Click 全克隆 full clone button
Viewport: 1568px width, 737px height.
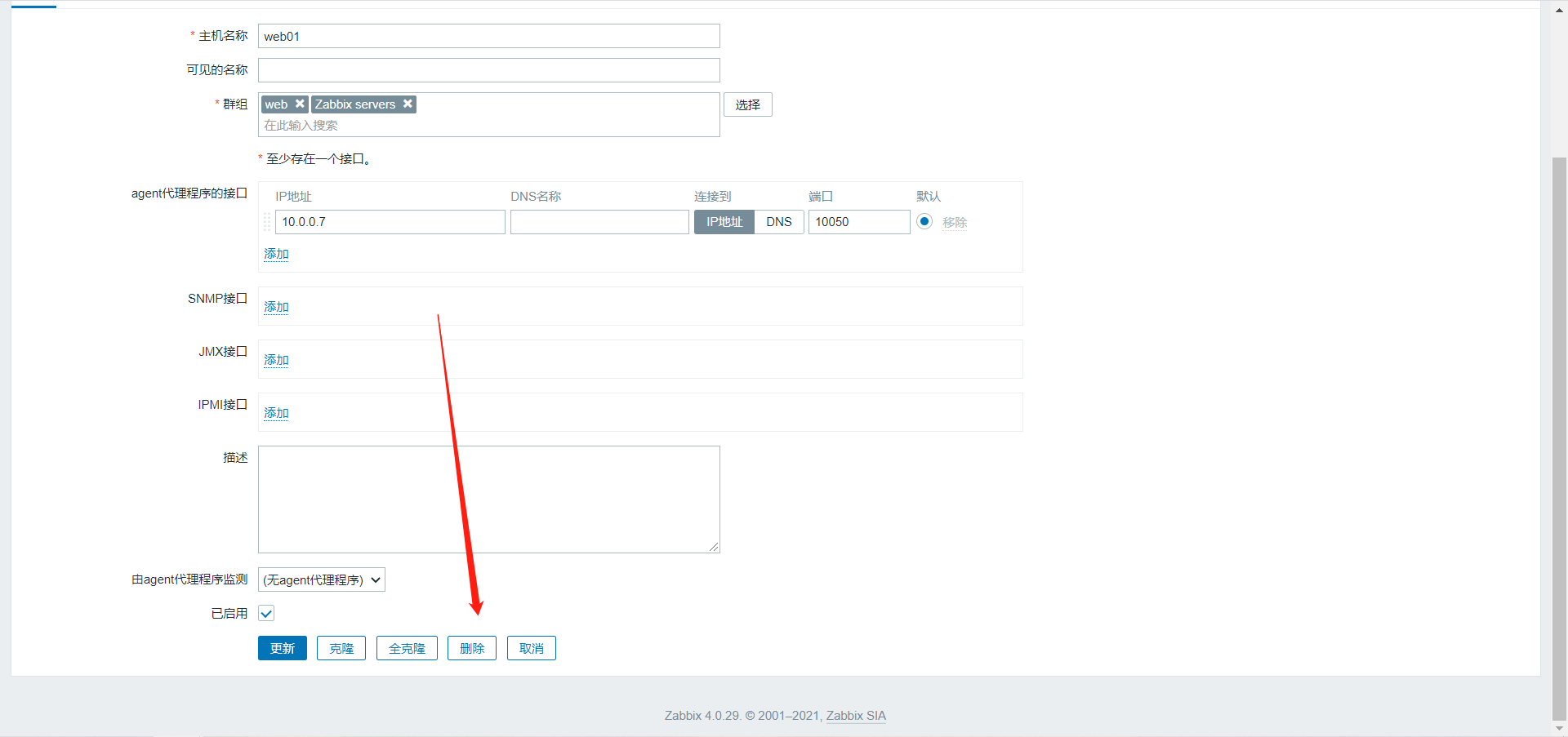coord(407,648)
